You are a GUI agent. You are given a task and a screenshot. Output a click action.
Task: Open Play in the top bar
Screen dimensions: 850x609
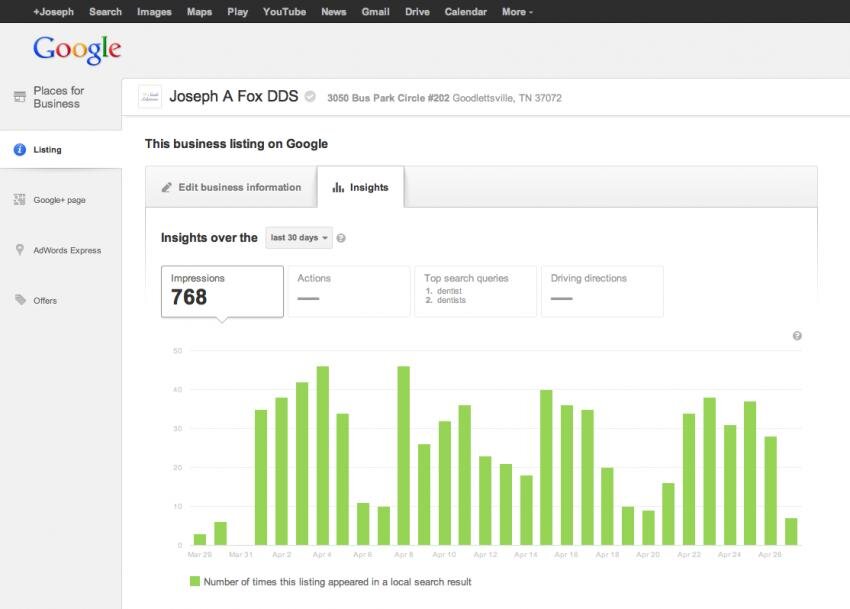point(237,11)
